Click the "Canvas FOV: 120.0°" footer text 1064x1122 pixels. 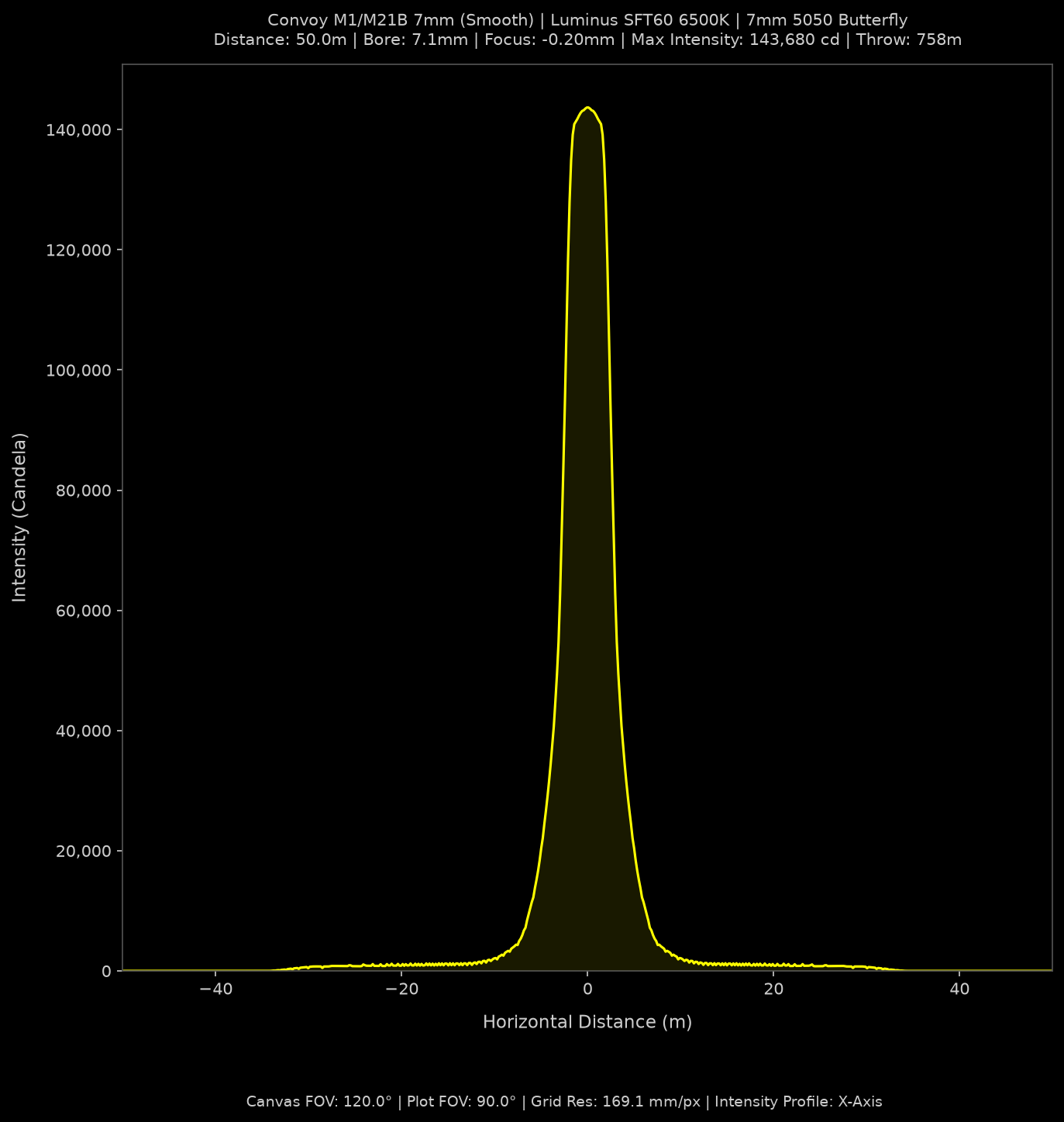(319, 1102)
